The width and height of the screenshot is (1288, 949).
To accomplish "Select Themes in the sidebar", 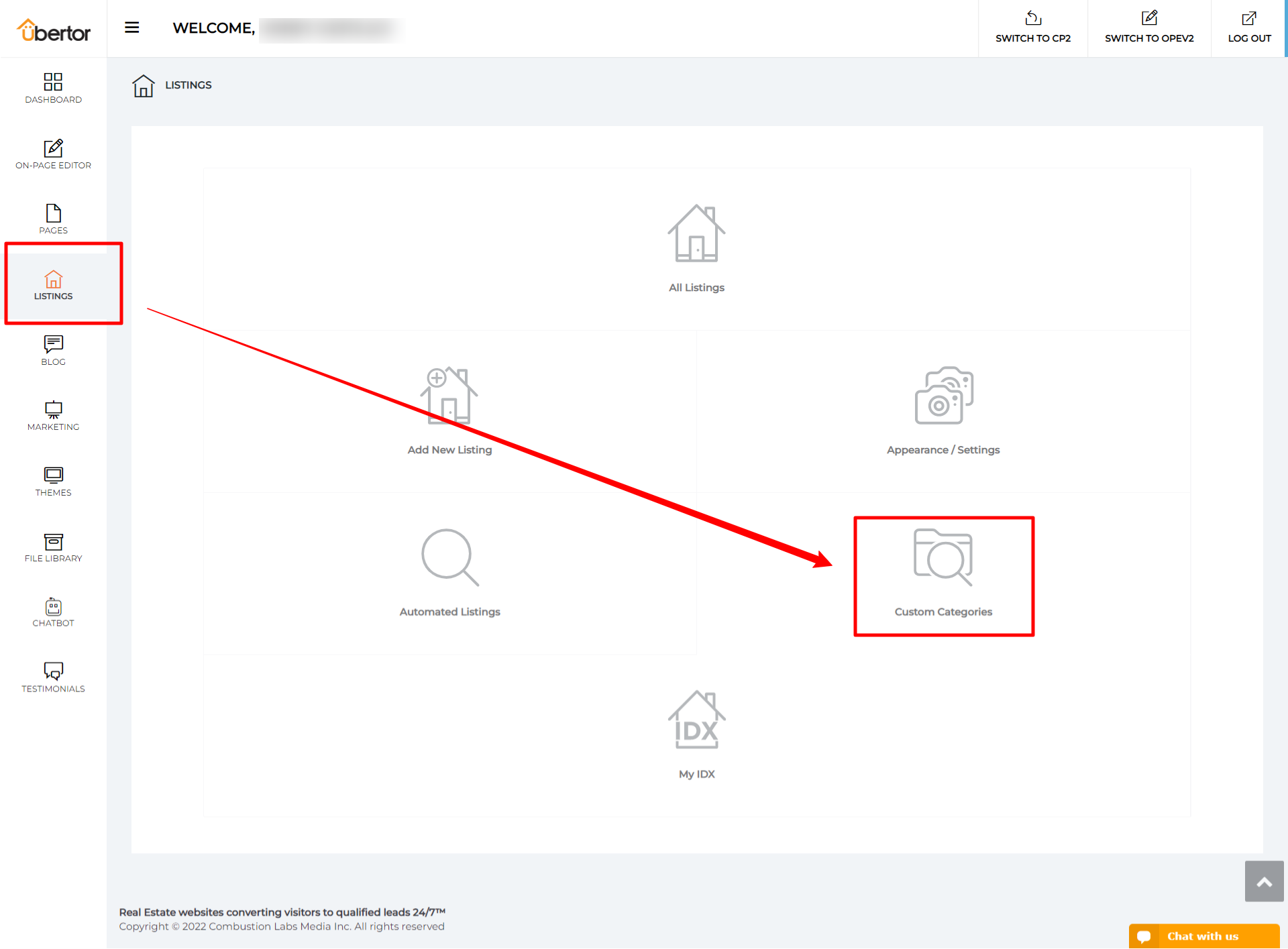I will click(x=53, y=481).
